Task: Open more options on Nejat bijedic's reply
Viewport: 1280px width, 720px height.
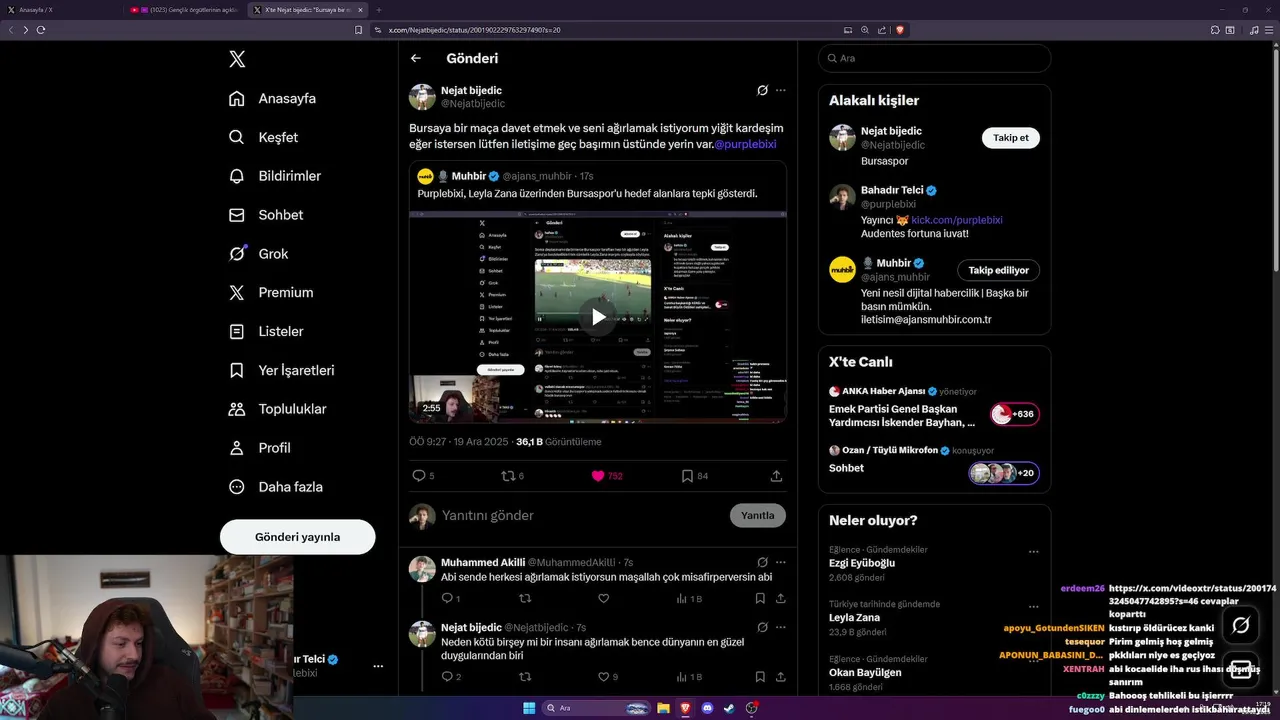Action: click(781, 627)
